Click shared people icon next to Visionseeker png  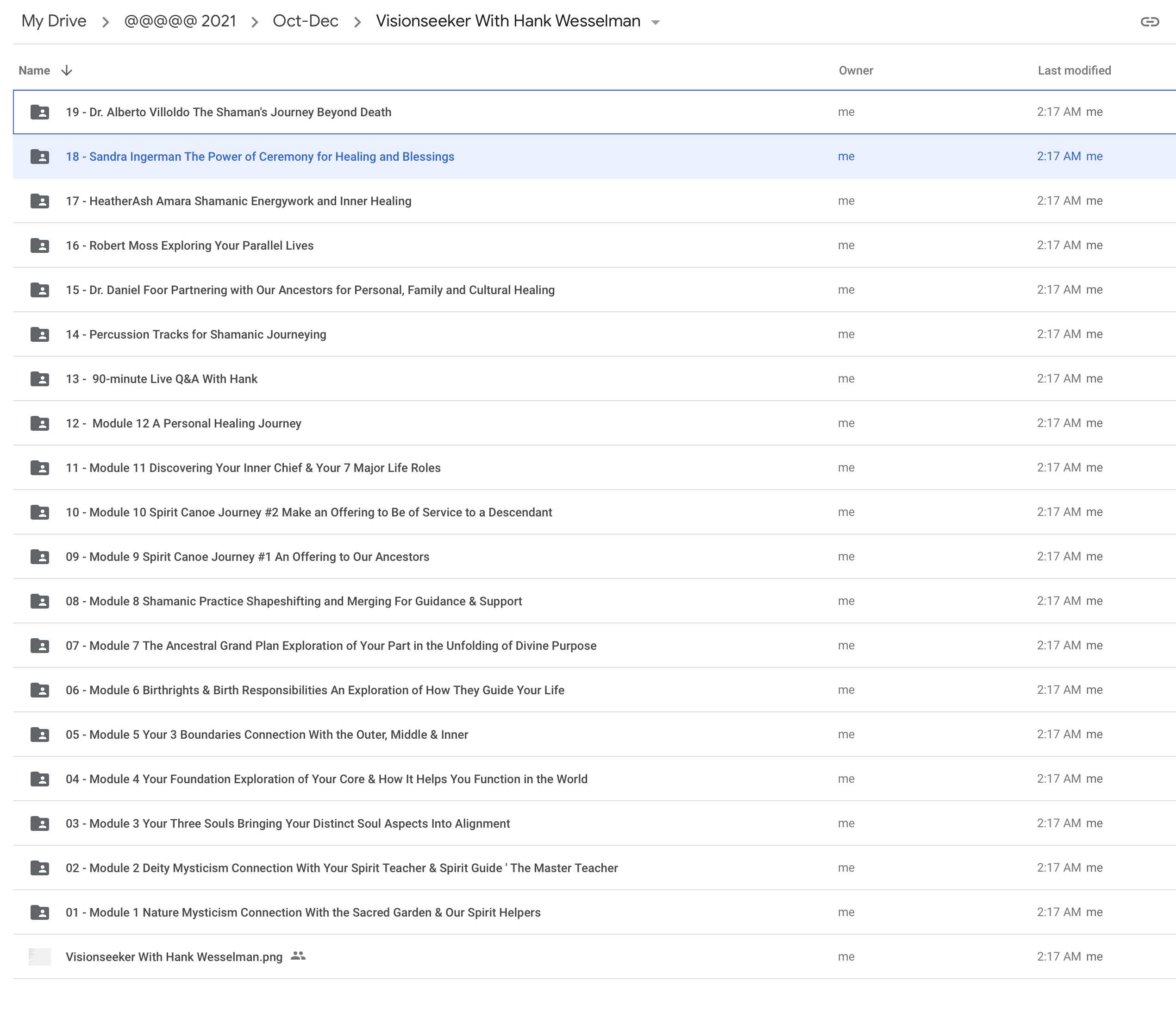click(298, 956)
